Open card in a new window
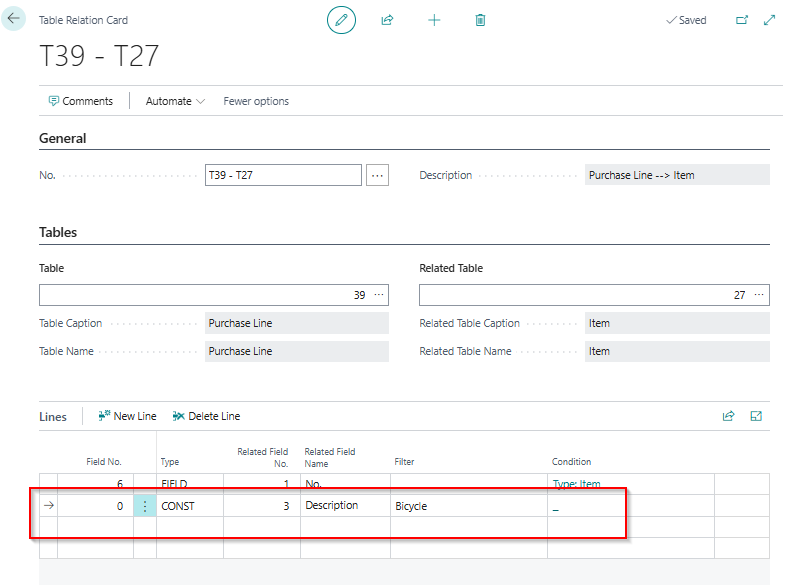The width and height of the screenshot is (810, 585). pos(742,20)
